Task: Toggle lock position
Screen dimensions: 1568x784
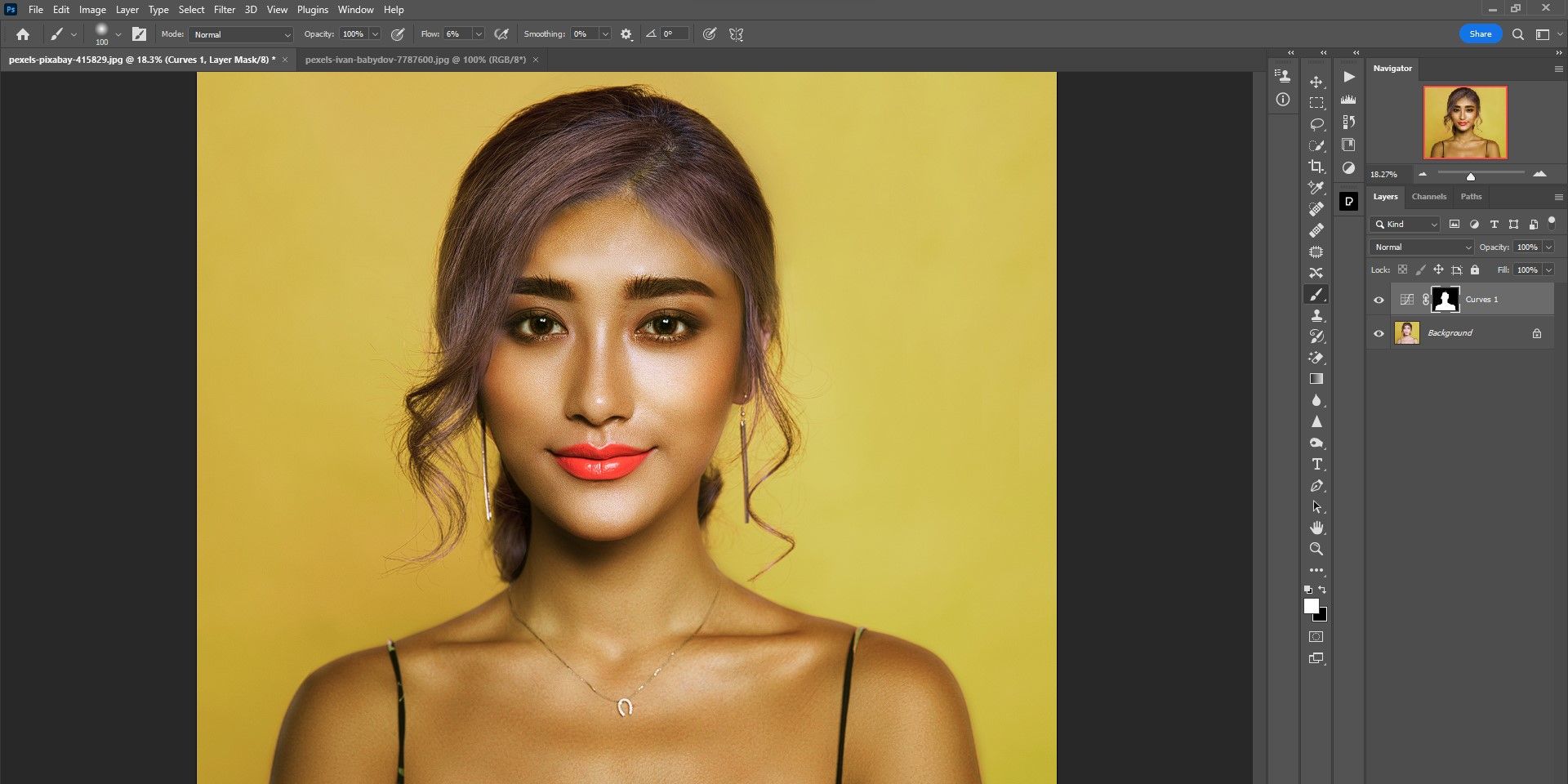Action: click(1438, 269)
